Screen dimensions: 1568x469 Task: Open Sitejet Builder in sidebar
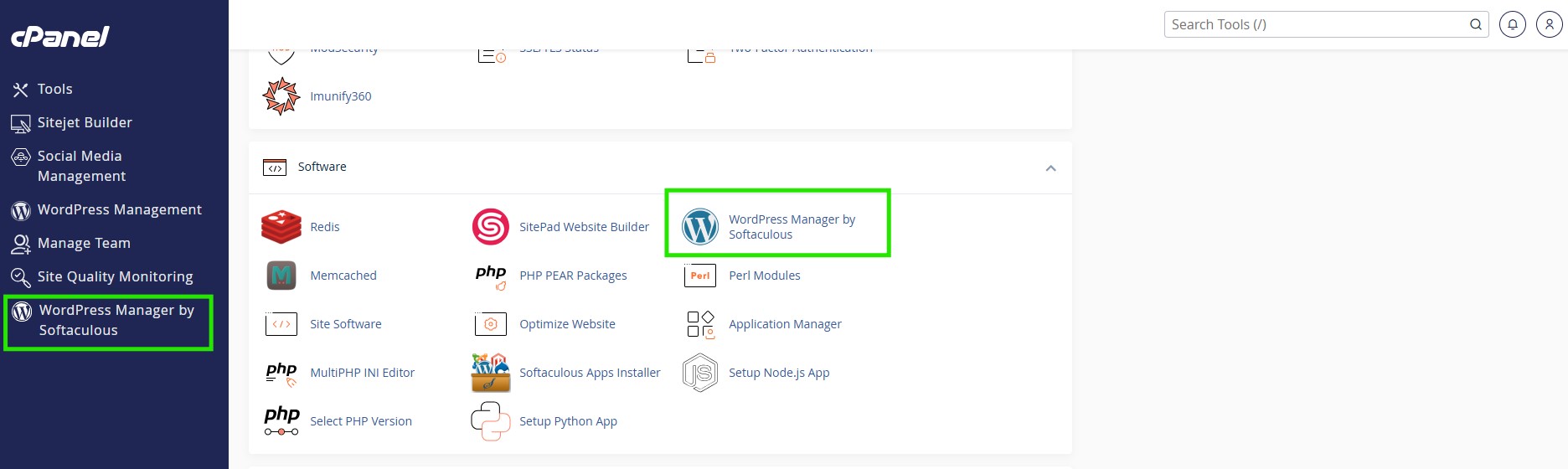click(85, 122)
